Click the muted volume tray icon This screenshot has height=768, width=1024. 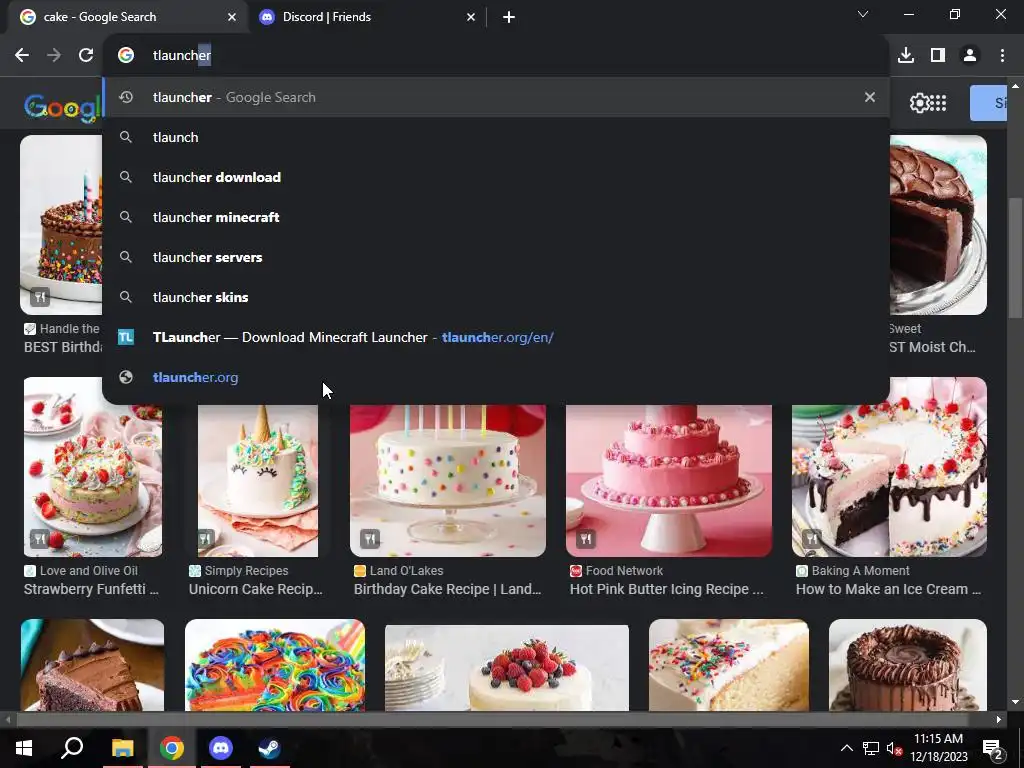pos(894,748)
